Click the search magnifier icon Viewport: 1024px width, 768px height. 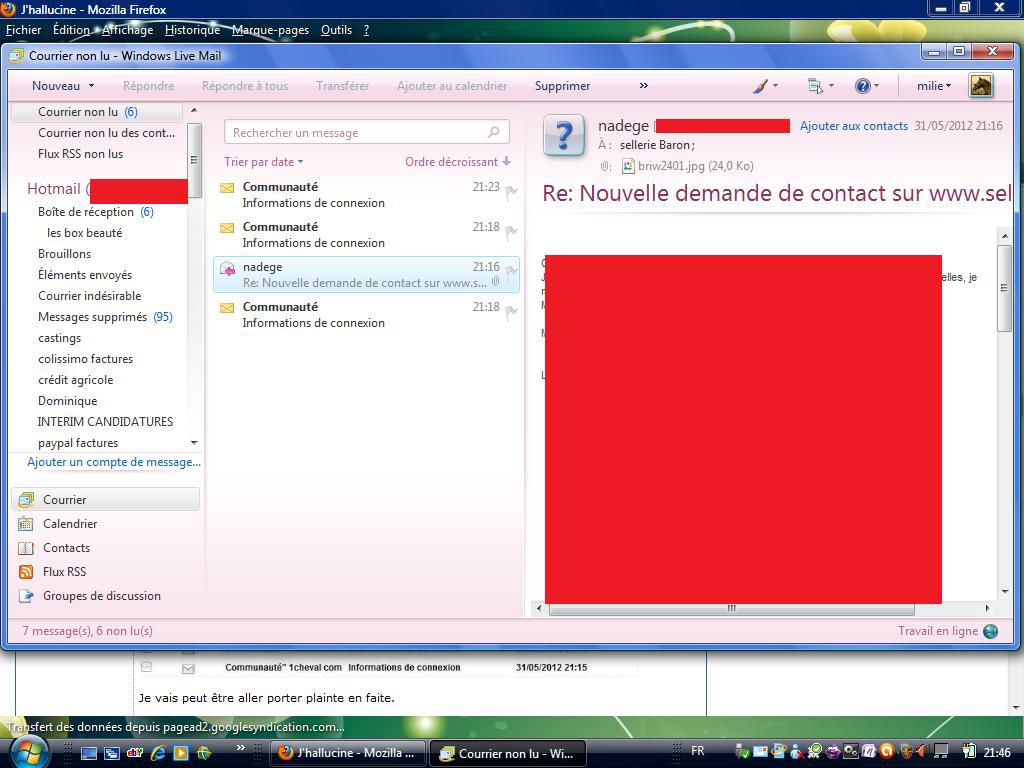click(493, 132)
